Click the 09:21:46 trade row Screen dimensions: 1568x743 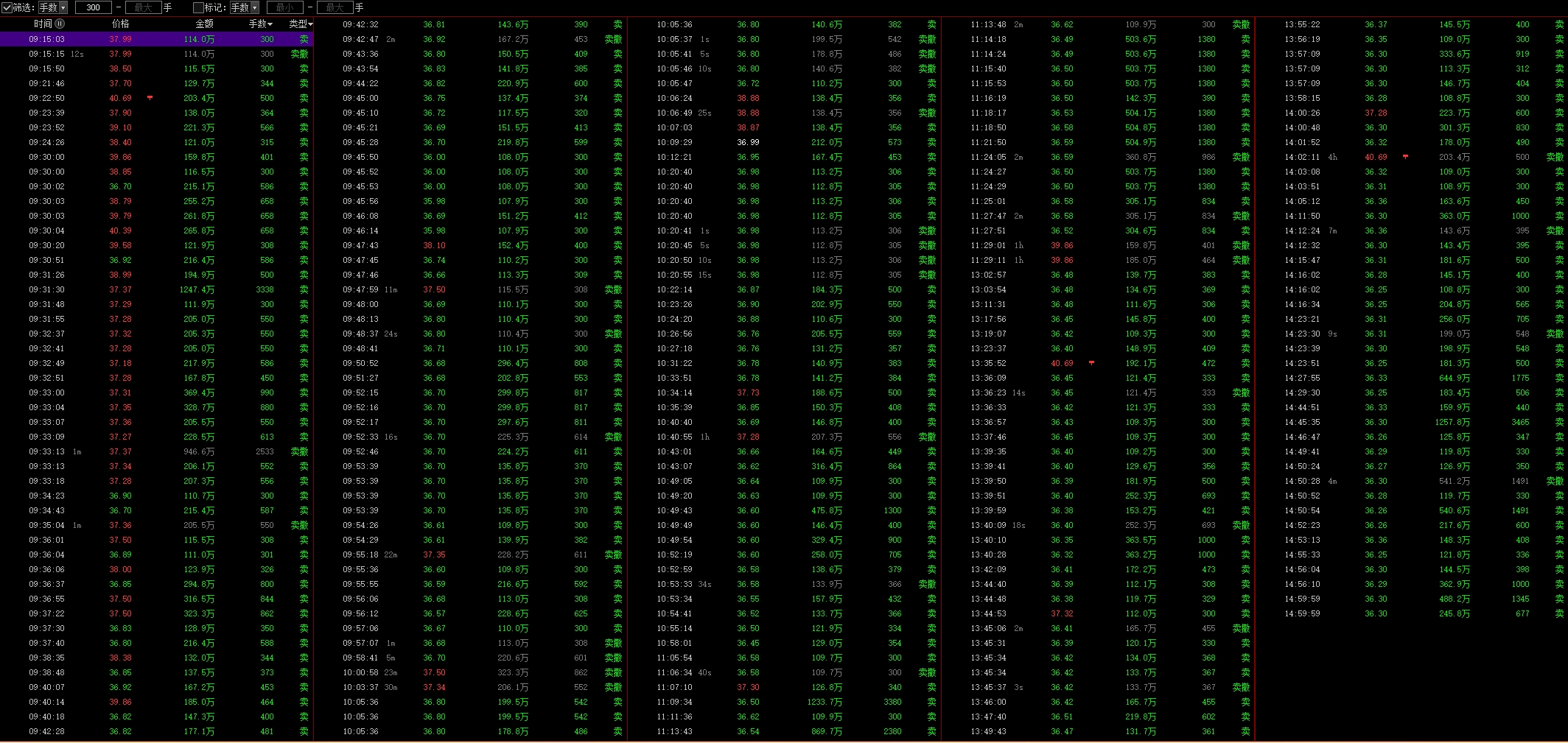pyautogui.click(x=157, y=83)
